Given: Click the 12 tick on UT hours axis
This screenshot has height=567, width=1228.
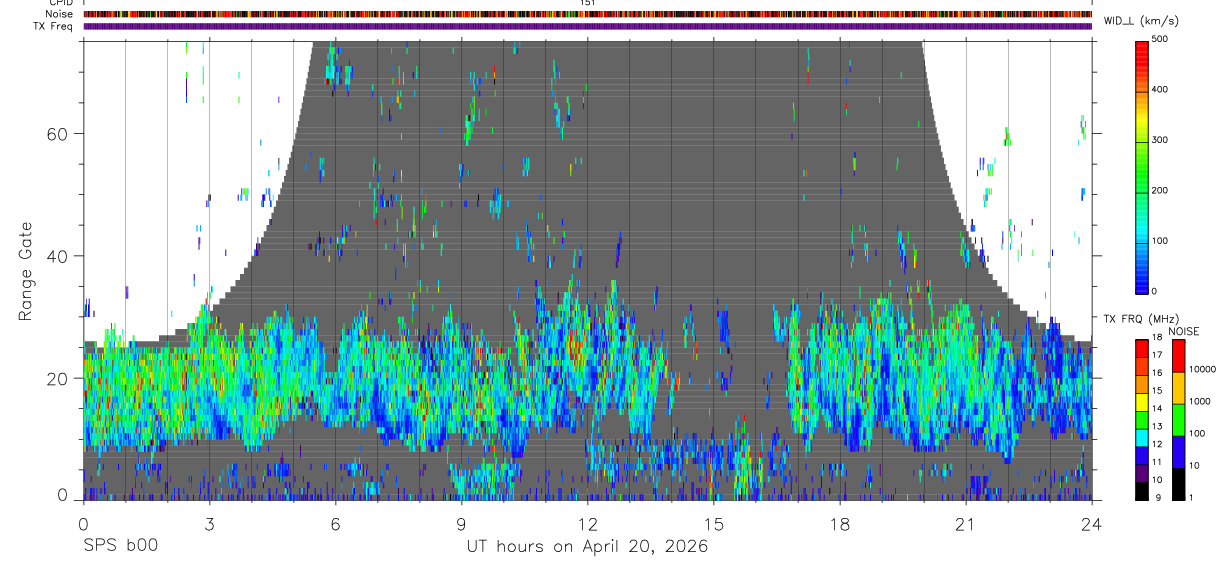Looking at the screenshot, I should click(x=587, y=523).
